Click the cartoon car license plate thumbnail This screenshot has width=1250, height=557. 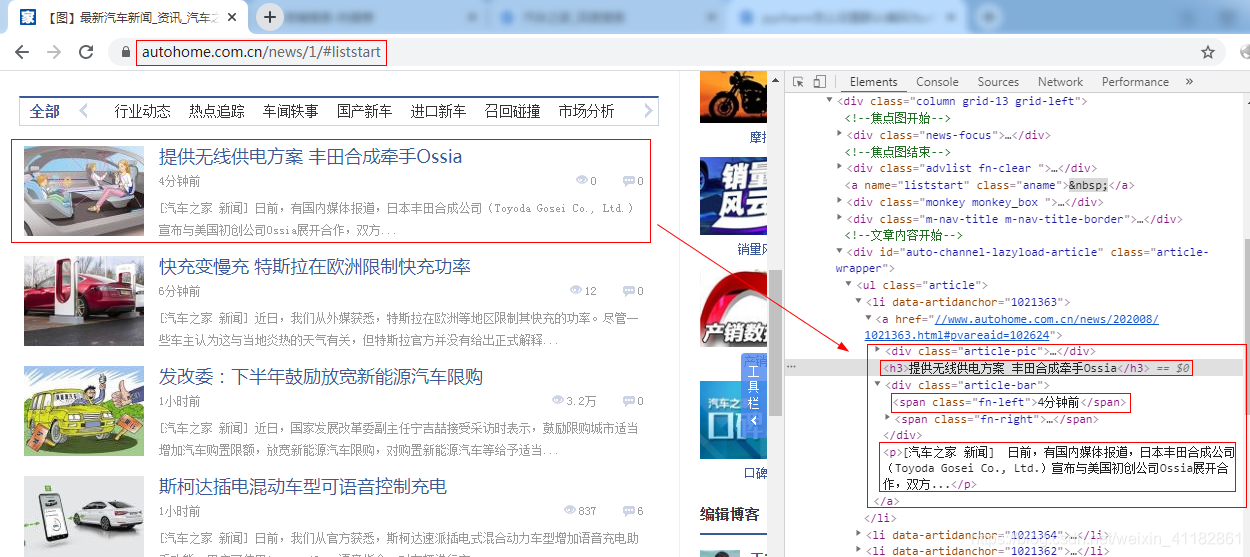click(84, 411)
